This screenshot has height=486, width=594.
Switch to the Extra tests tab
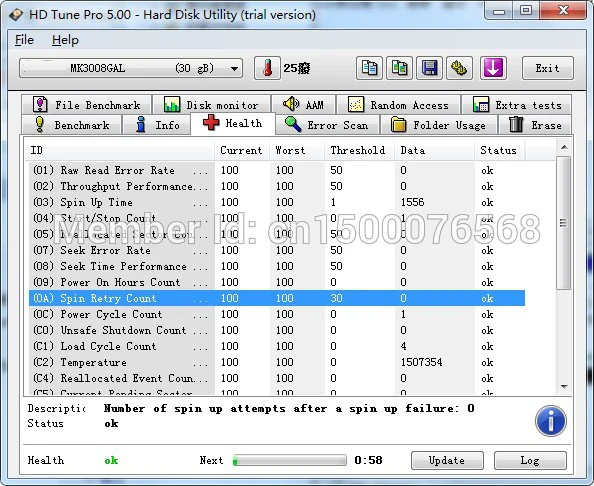[x=517, y=105]
